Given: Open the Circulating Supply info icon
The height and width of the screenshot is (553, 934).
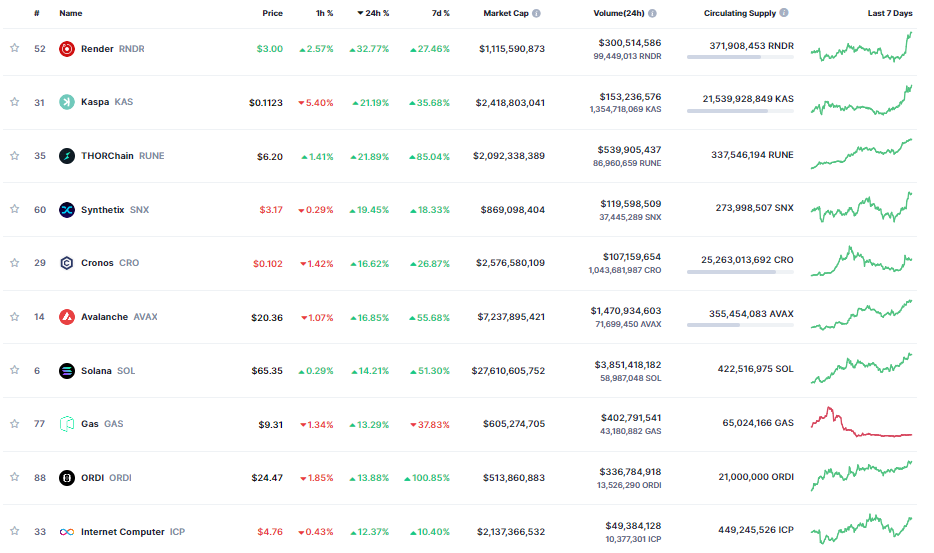Looking at the screenshot, I should pyautogui.click(x=784, y=13).
